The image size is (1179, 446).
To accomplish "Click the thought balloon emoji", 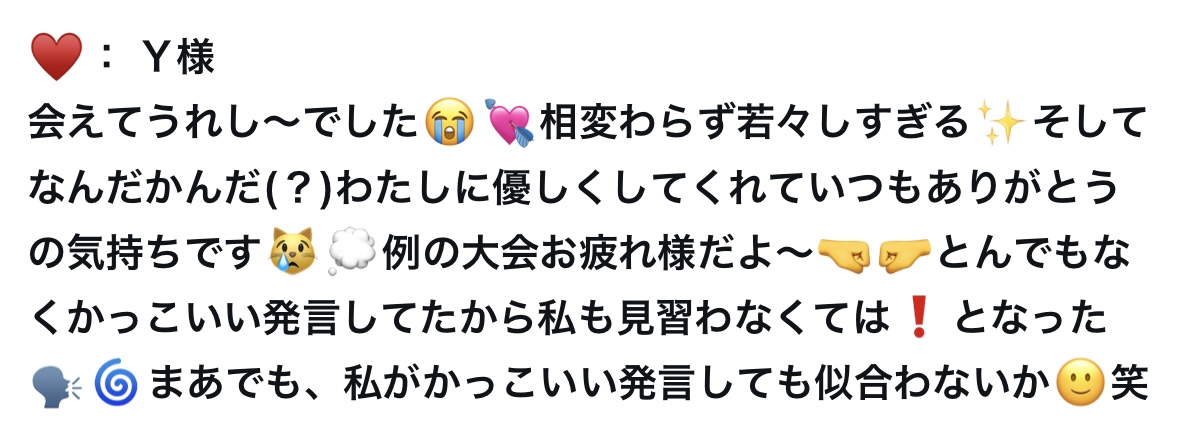I will [353, 253].
